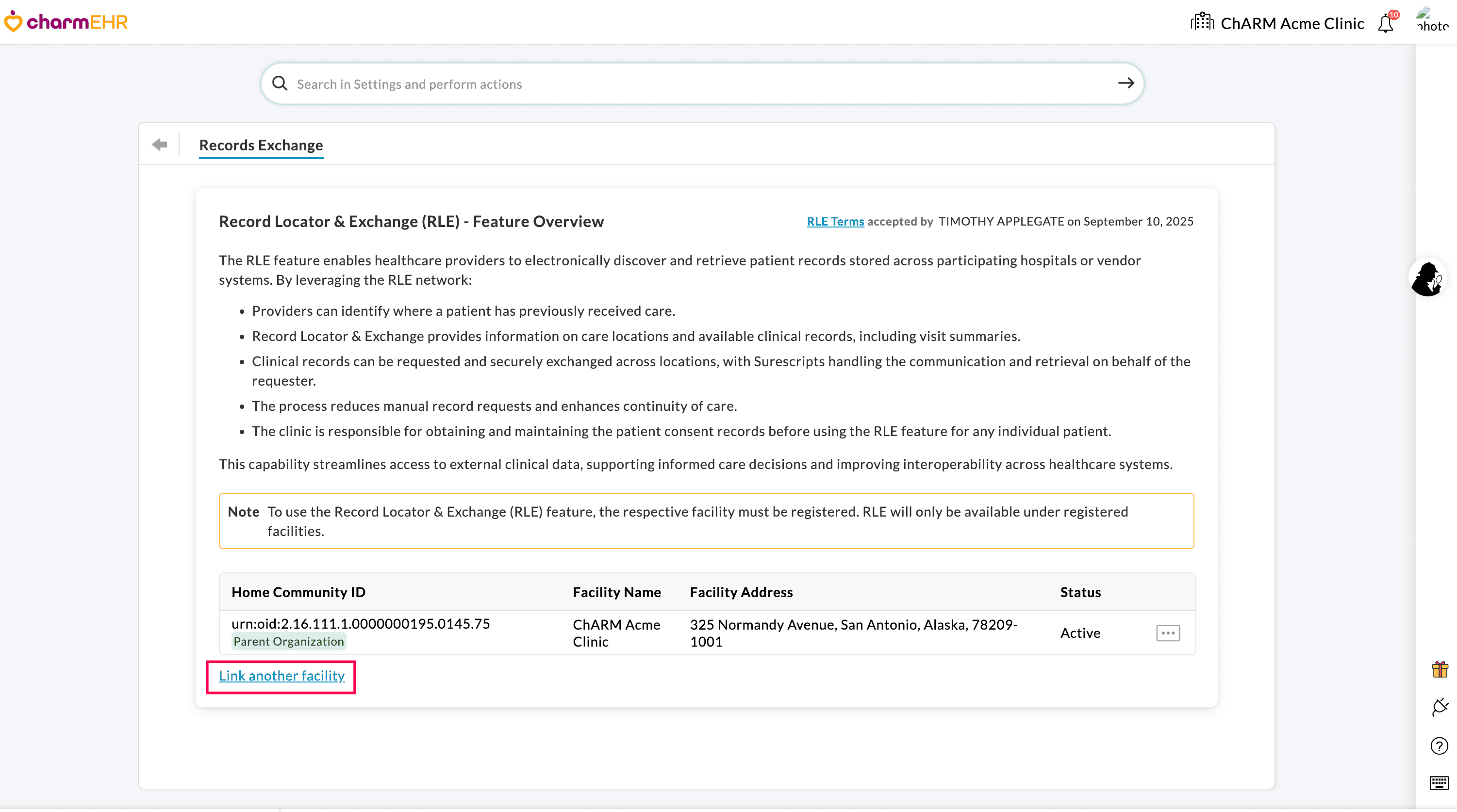Open the facility row three-dots menu
1457x812 pixels.
pyautogui.click(x=1168, y=633)
